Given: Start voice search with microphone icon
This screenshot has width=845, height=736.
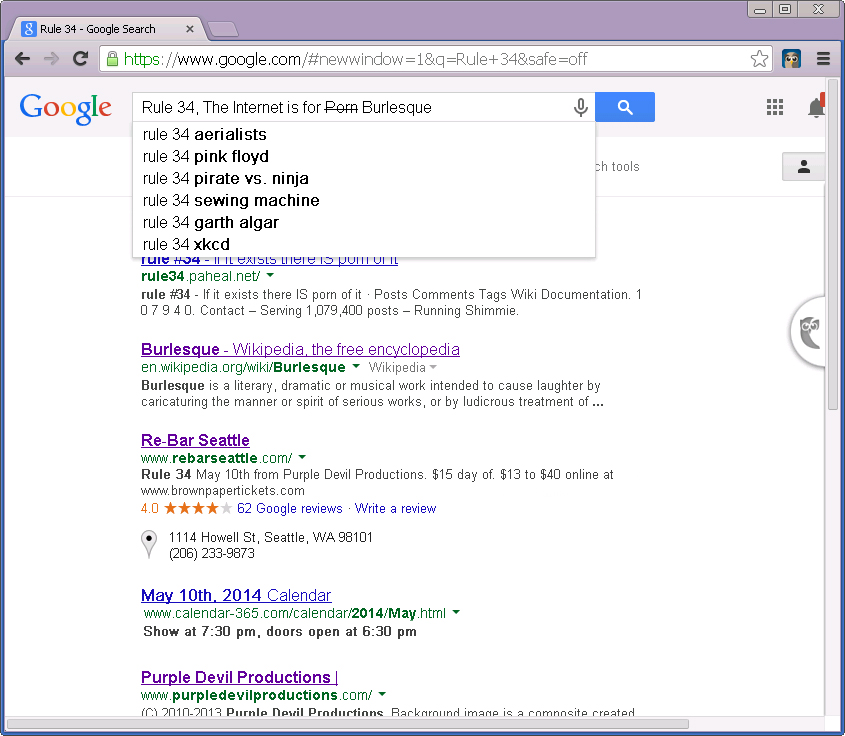Looking at the screenshot, I should 580,107.
